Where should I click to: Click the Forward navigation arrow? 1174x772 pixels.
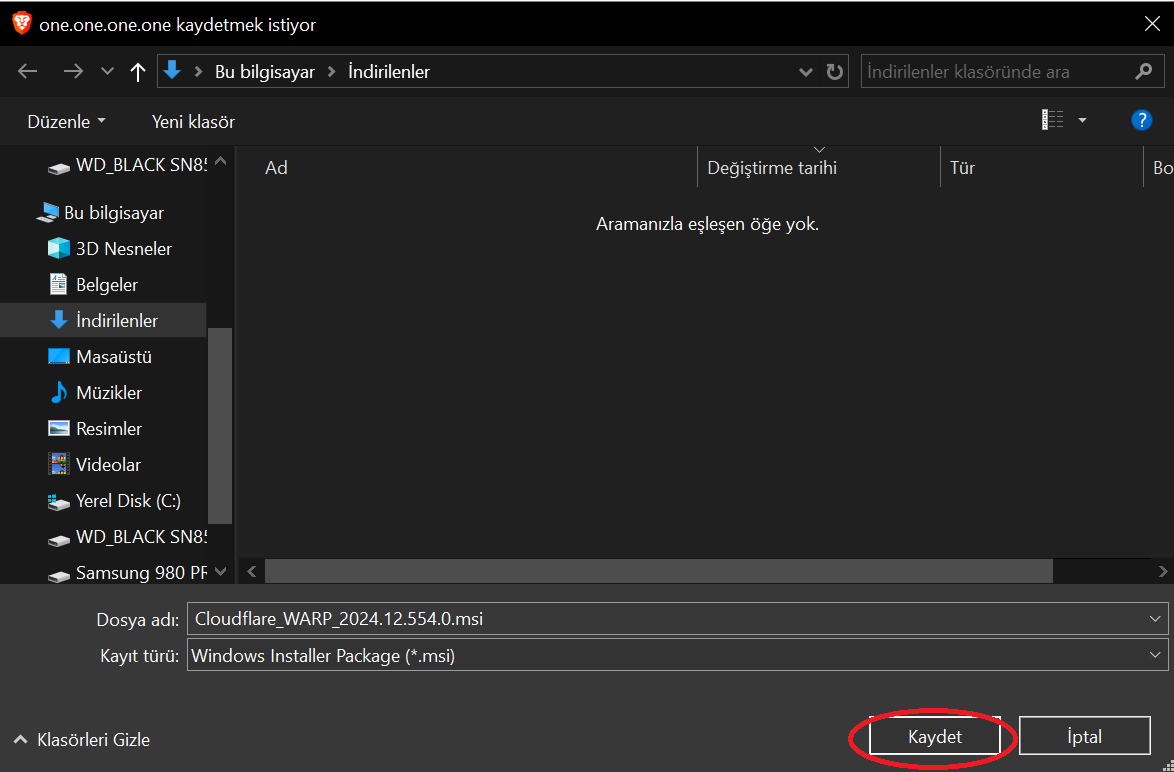73,72
